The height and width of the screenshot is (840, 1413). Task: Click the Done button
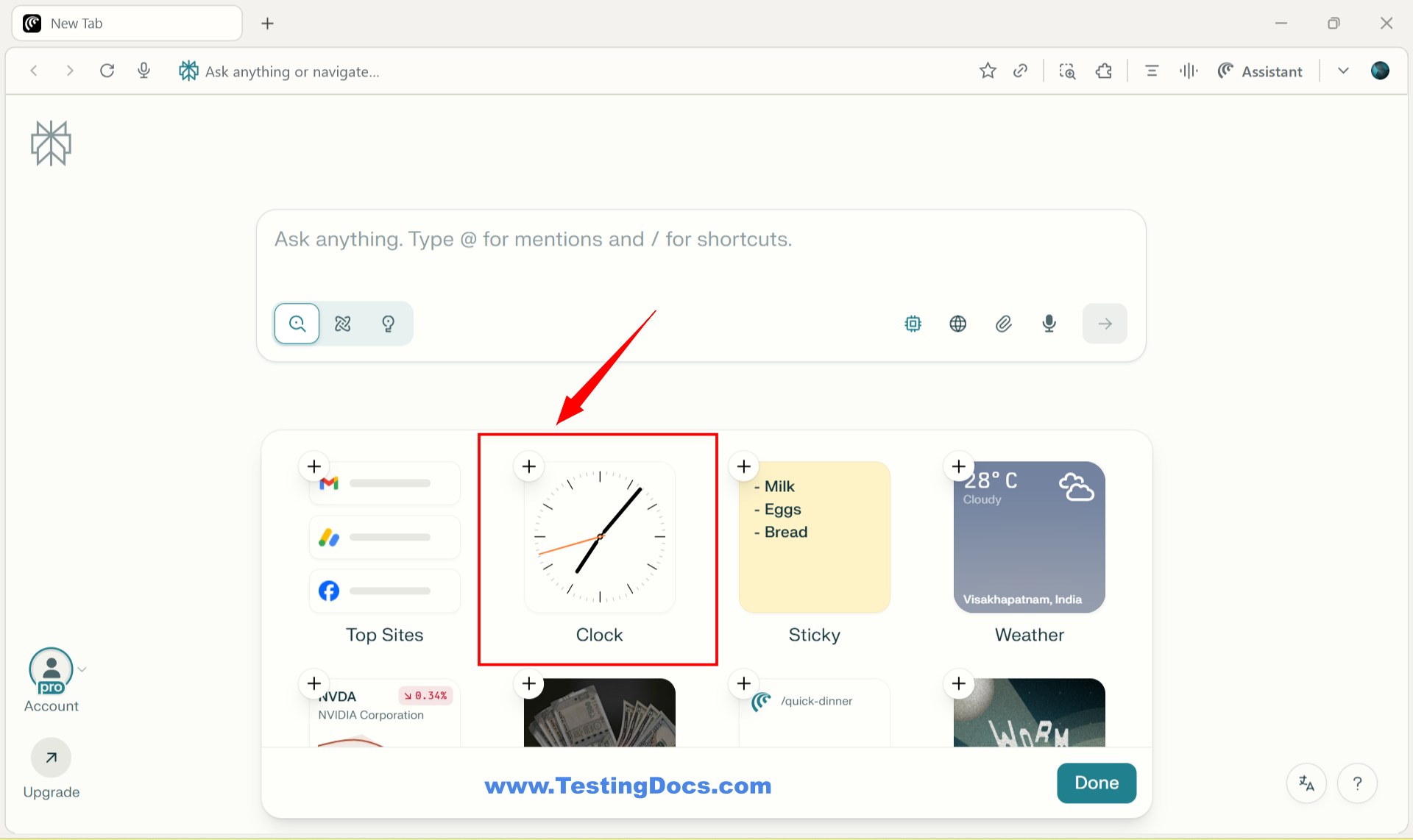point(1096,783)
